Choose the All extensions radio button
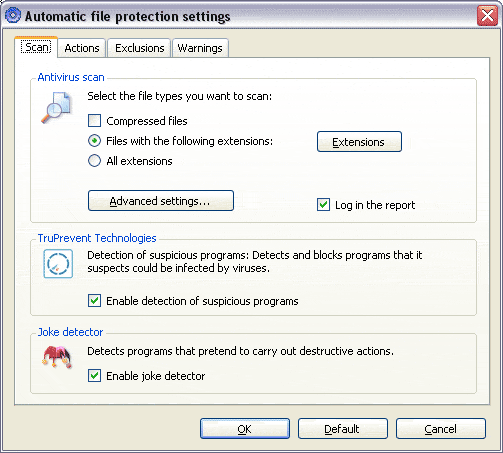This screenshot has width=503, height=453. (x=94, y=161)
